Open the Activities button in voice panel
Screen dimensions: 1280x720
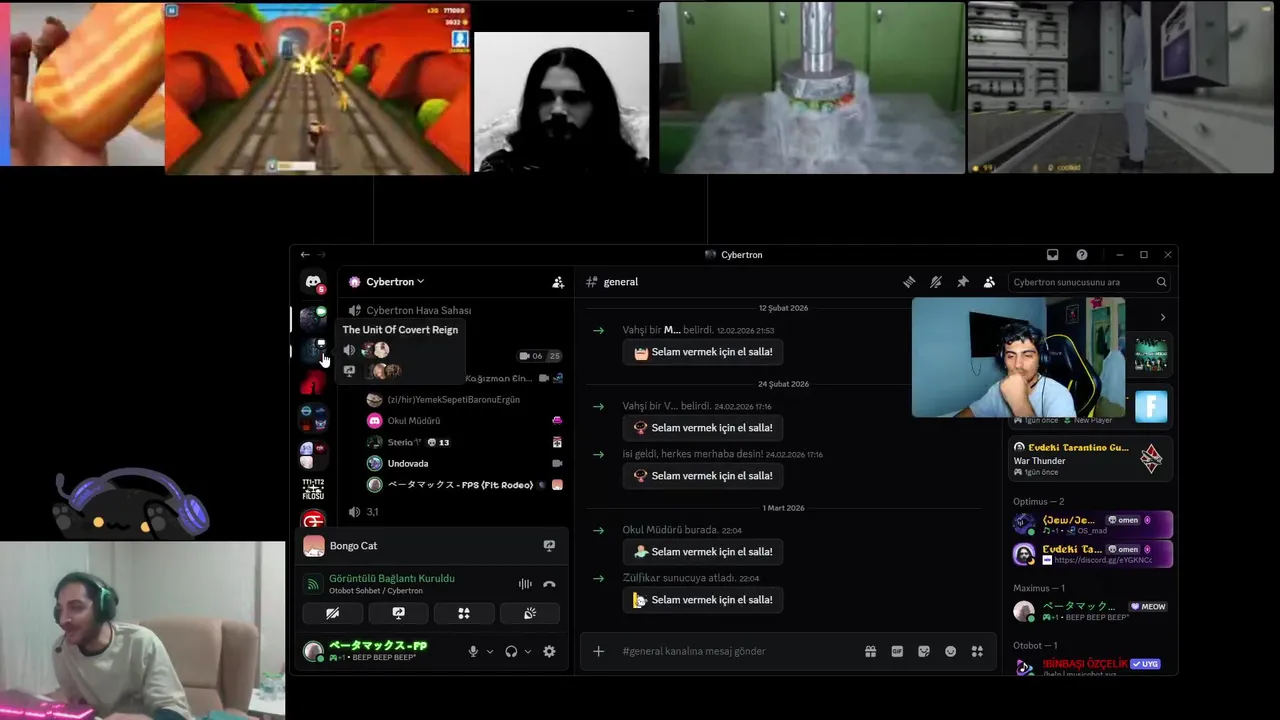pos(464,613)
